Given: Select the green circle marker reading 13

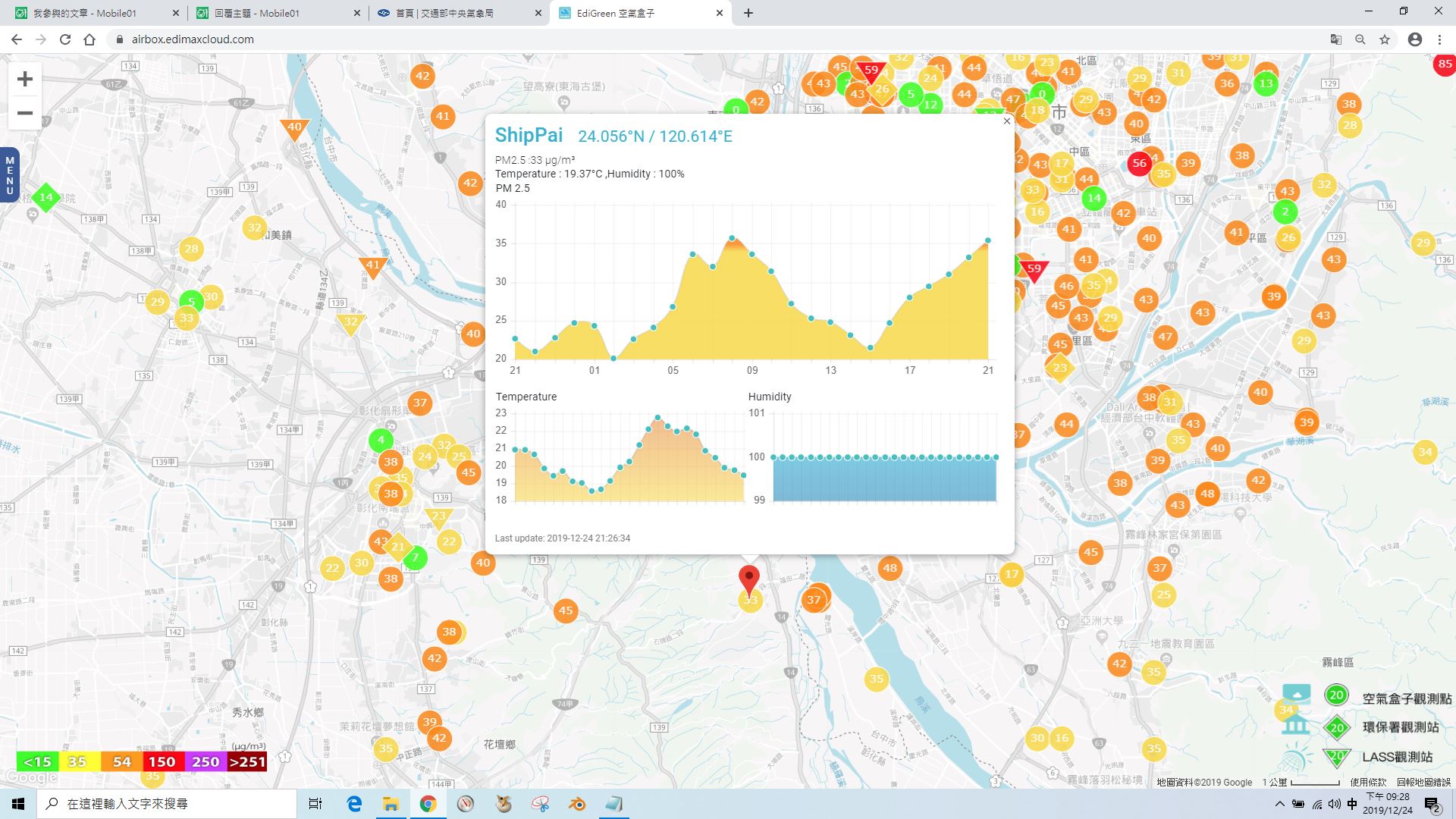Looking at the screenshot, I should (x=1266, y=84).
